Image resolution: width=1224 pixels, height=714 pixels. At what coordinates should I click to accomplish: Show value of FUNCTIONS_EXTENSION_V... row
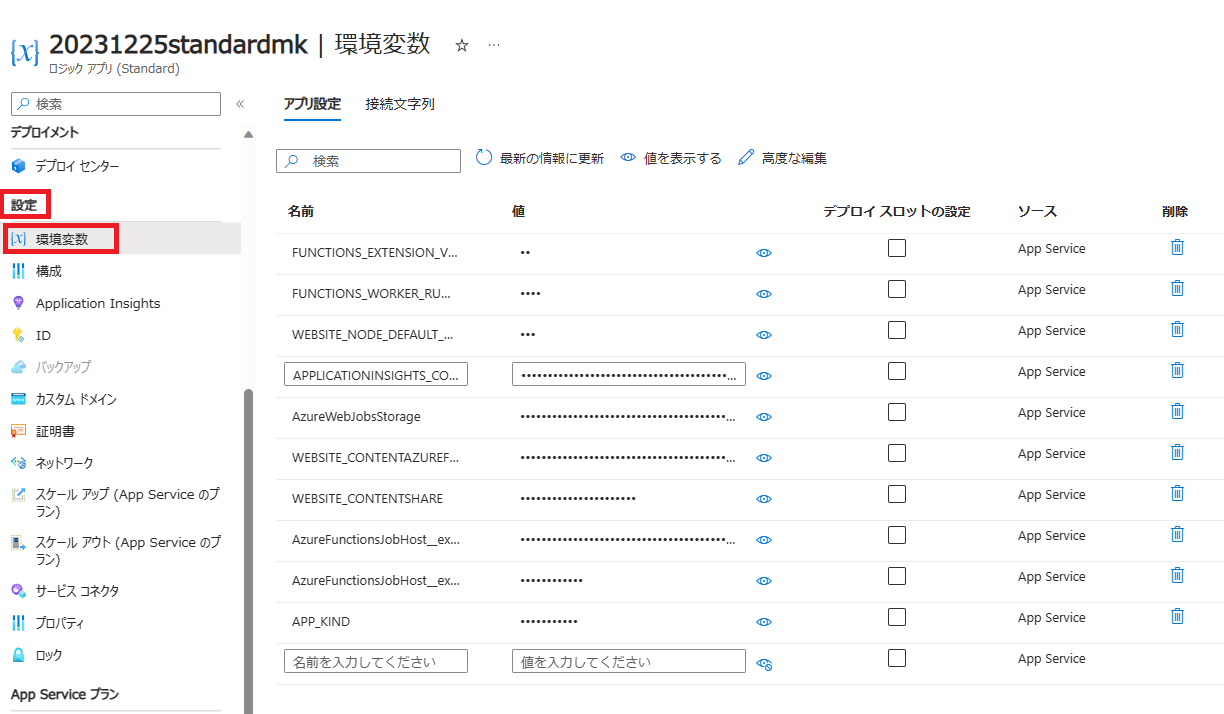(x=764, y=253)
